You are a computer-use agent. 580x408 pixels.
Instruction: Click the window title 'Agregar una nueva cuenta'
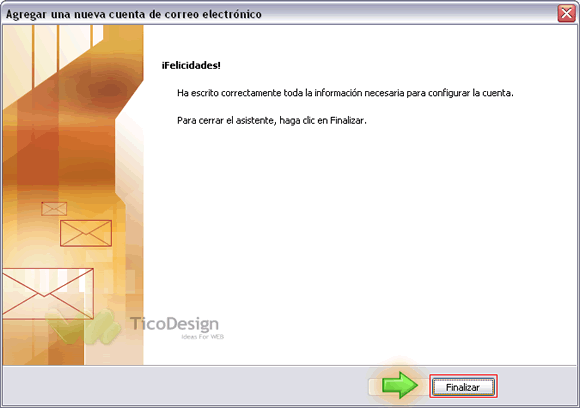(134, 14)
